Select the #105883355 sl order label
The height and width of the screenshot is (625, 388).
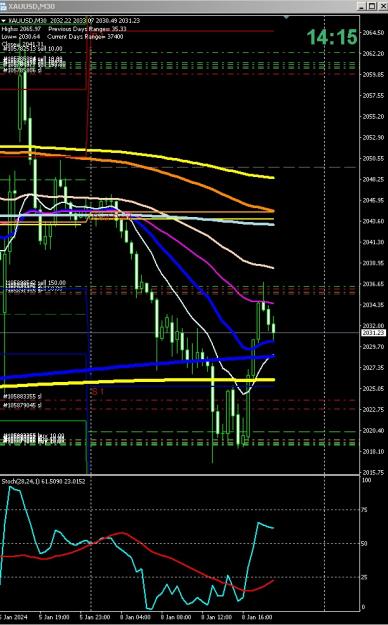click(x=22, y=397)
